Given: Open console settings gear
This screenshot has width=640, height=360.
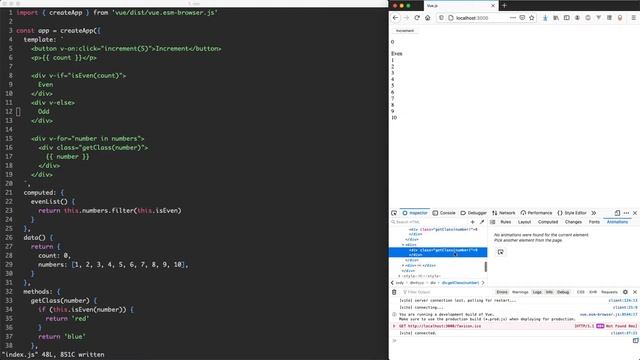Looking at the screenshot, I should pos(625,292).
